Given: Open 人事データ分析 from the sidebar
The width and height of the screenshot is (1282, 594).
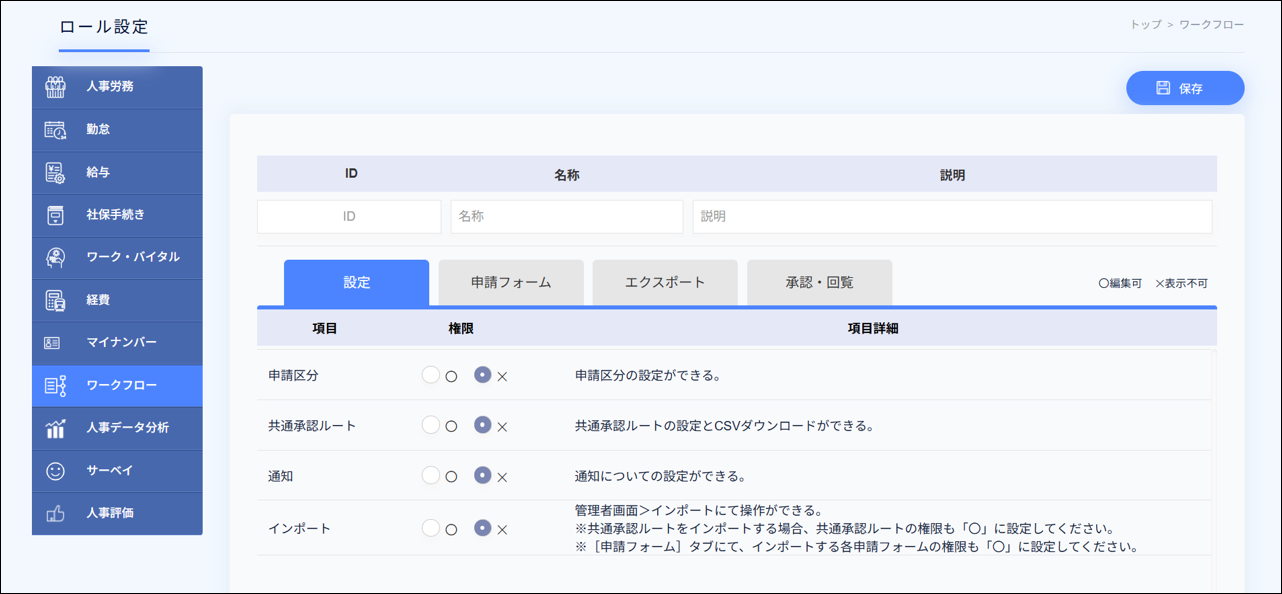Looking at the screenshot, I should (x=55, y=428).
